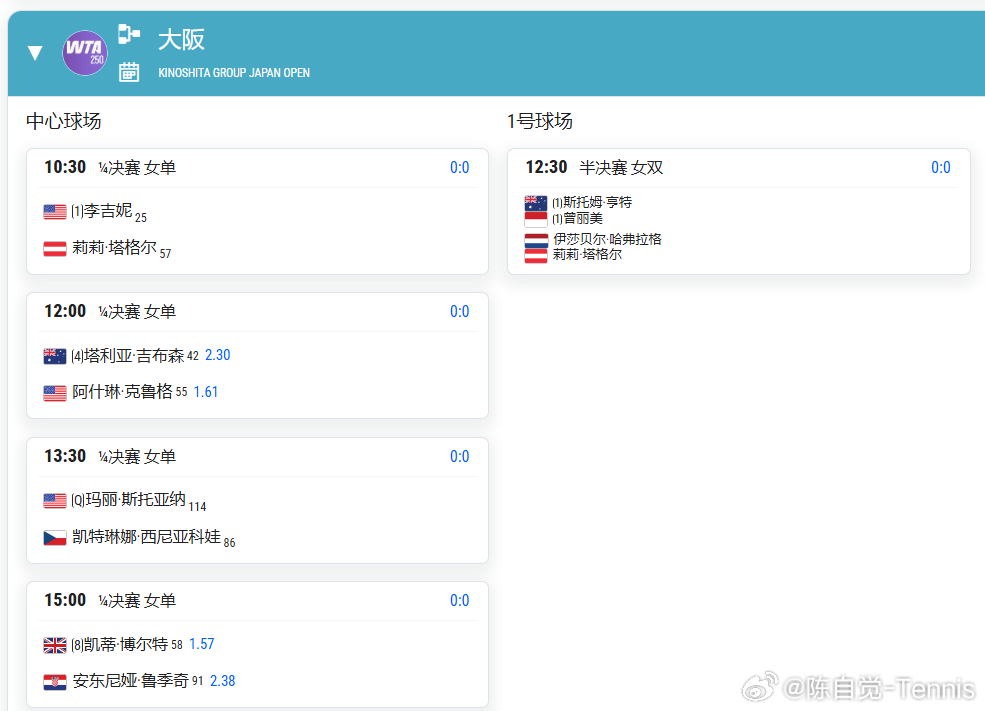Image resolution: width=985 pixels, height=711 pixels.
Task: Open doubles player 莉莉·塔格尔 on 1号球场
Action: click(587, 254)
